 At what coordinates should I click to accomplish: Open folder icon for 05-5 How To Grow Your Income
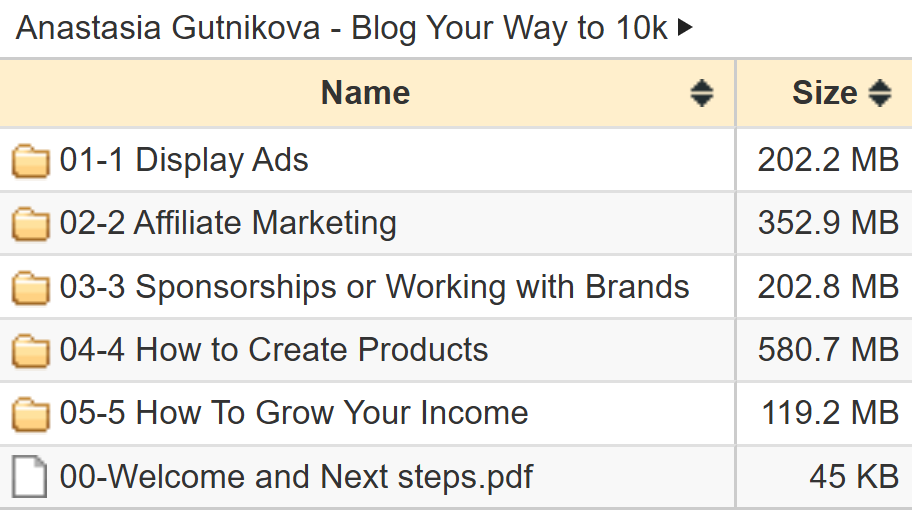point(30,414)
